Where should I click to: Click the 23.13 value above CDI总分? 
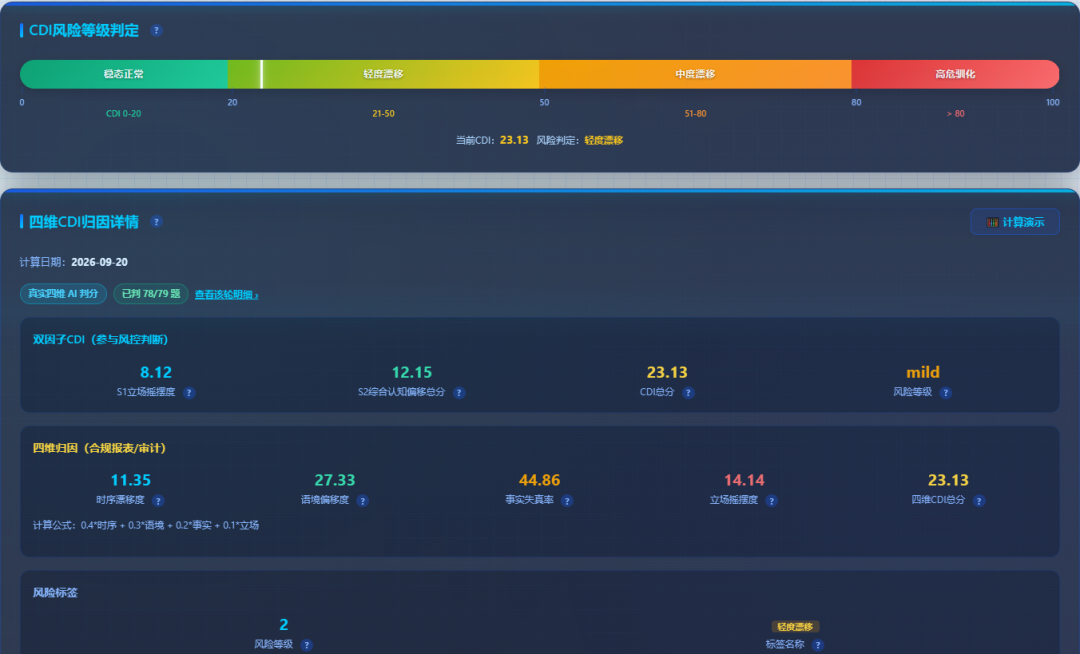click(x=667, y=372)
